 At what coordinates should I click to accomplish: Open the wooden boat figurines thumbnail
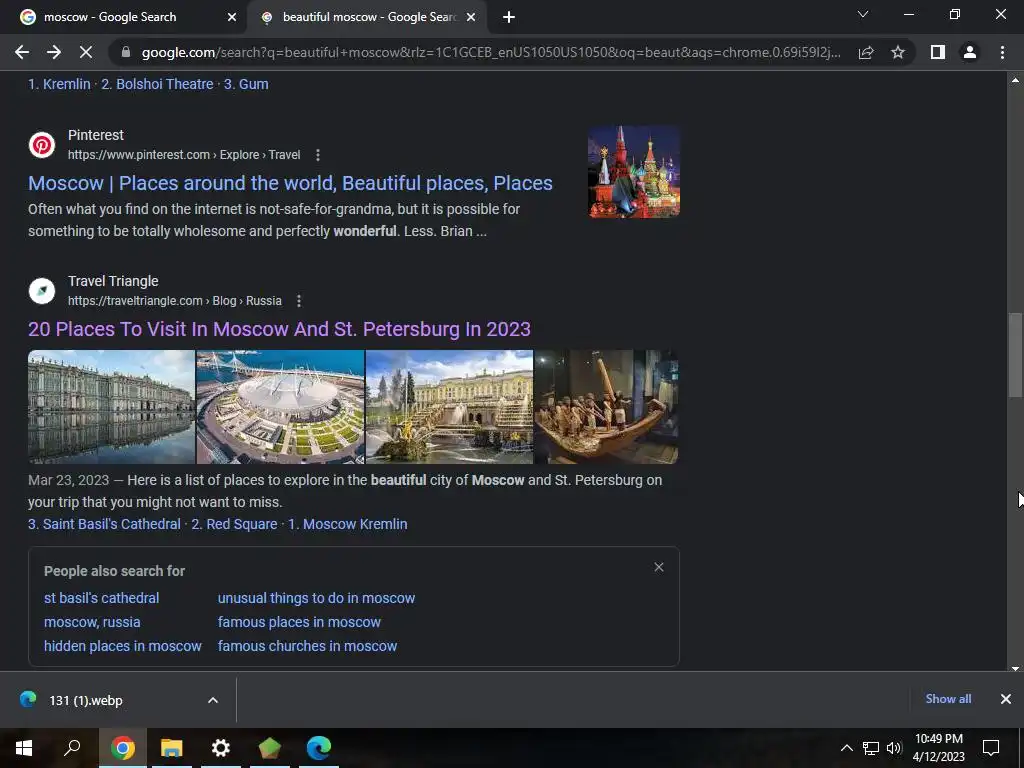coord(607,407)
